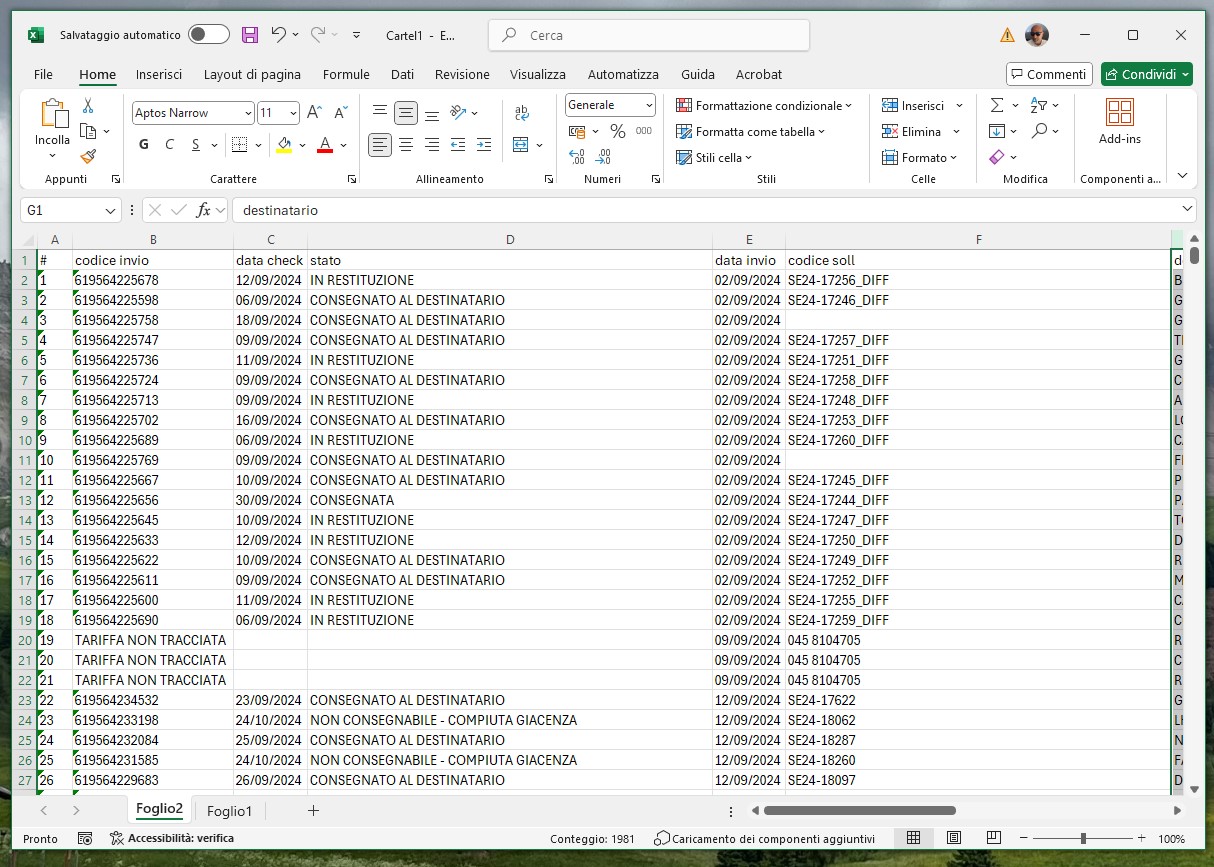Click the Cut scissors icon
The height and width of the screenshot is (867, 1214).
point(88,106)
